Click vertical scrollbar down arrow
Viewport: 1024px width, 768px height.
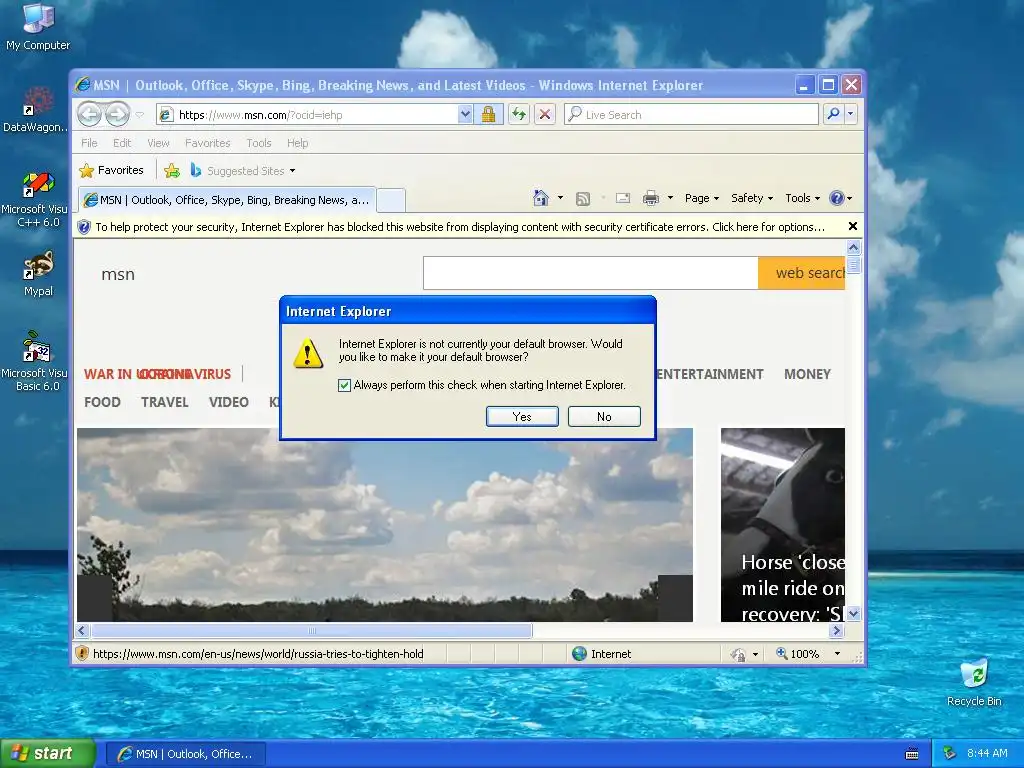853,614
